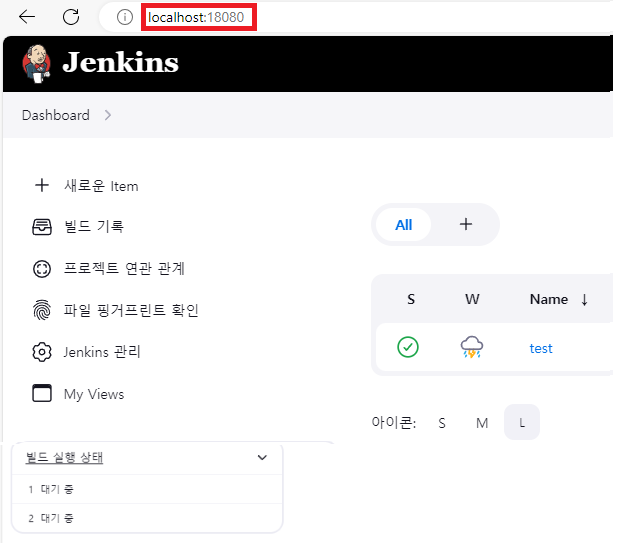The height and width of the screenshot is (543, 621).
Task: Click the plus icon next to 새로운 Item
Action: tap(42, 185)
